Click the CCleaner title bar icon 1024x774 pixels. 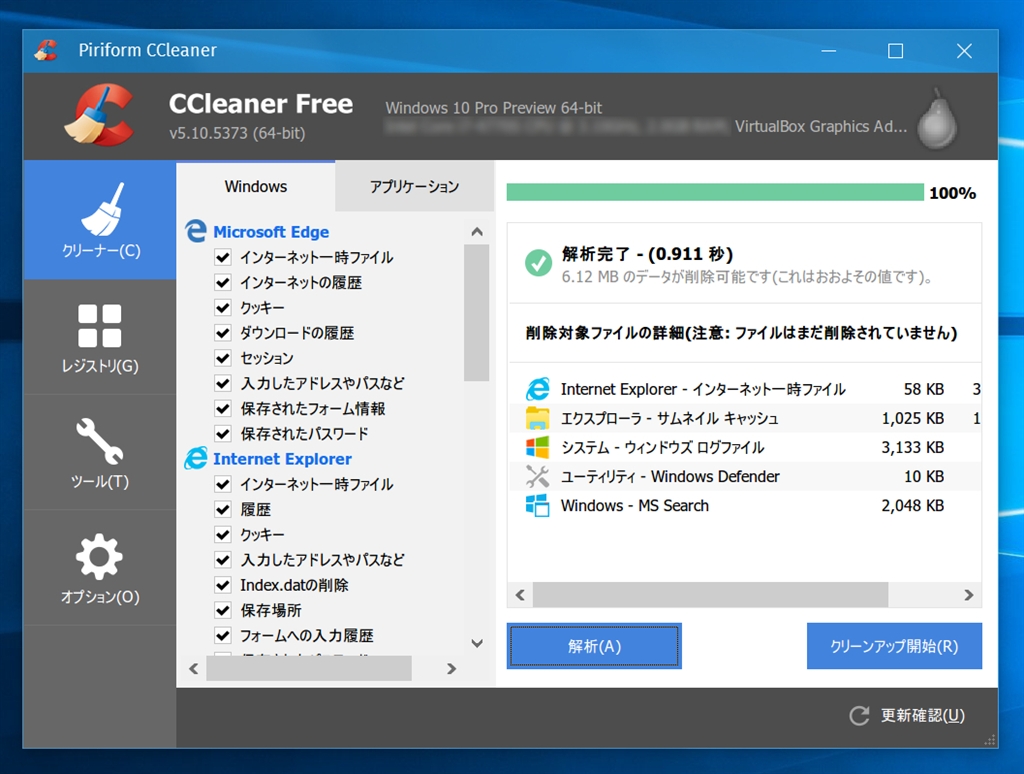[46, 50]
